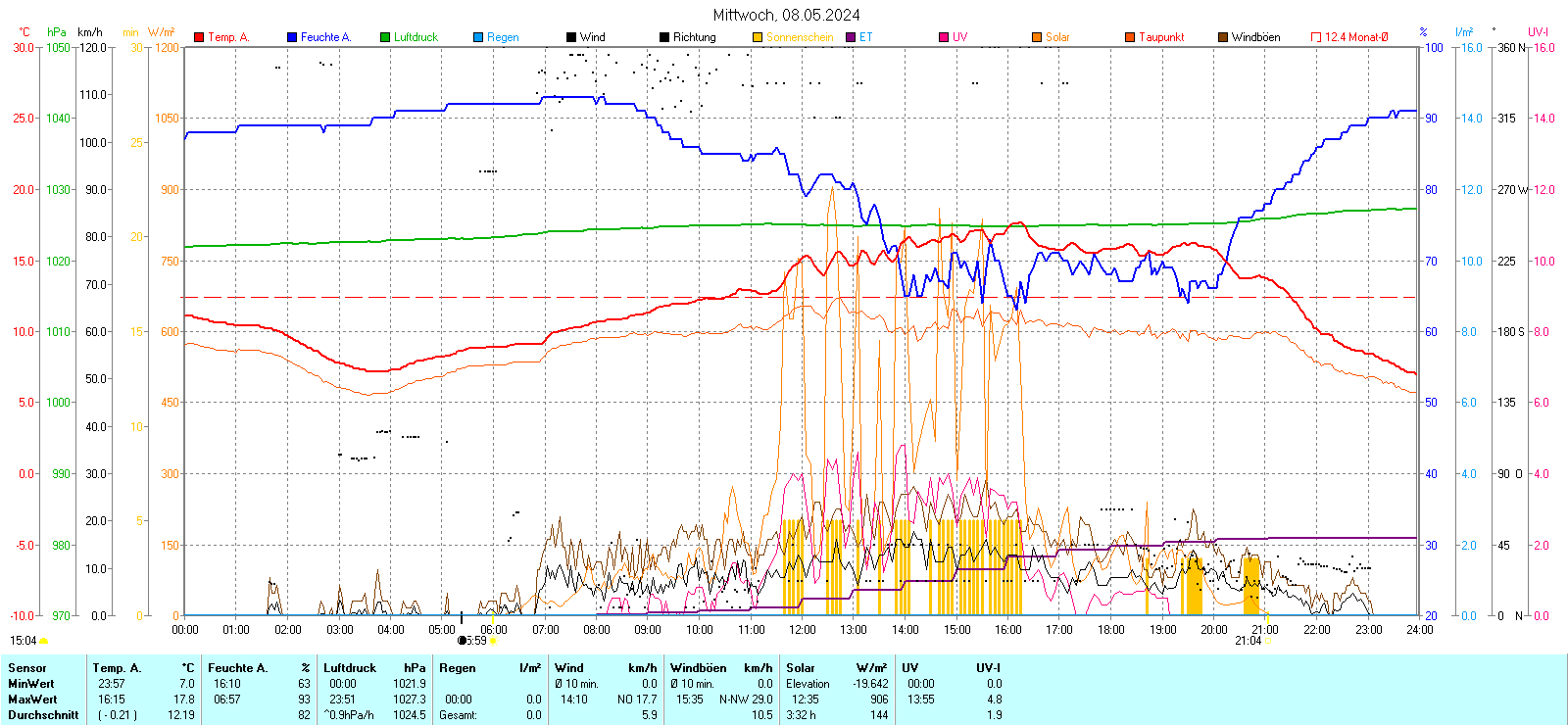Toggle the 12.4 Monat-Ø outlined box
The image size is (1568, 725).
click(x=1316, y=37)
